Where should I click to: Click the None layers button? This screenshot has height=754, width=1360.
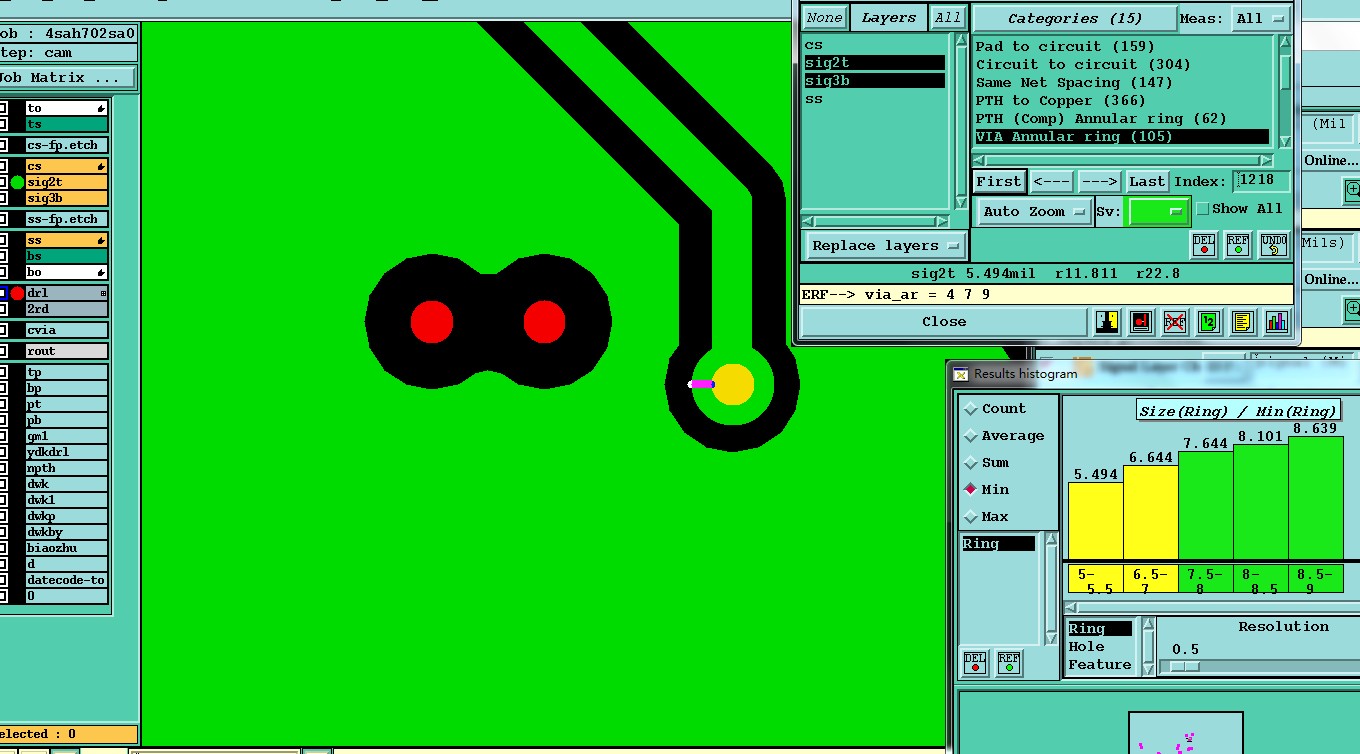click(x=824, y=18)
